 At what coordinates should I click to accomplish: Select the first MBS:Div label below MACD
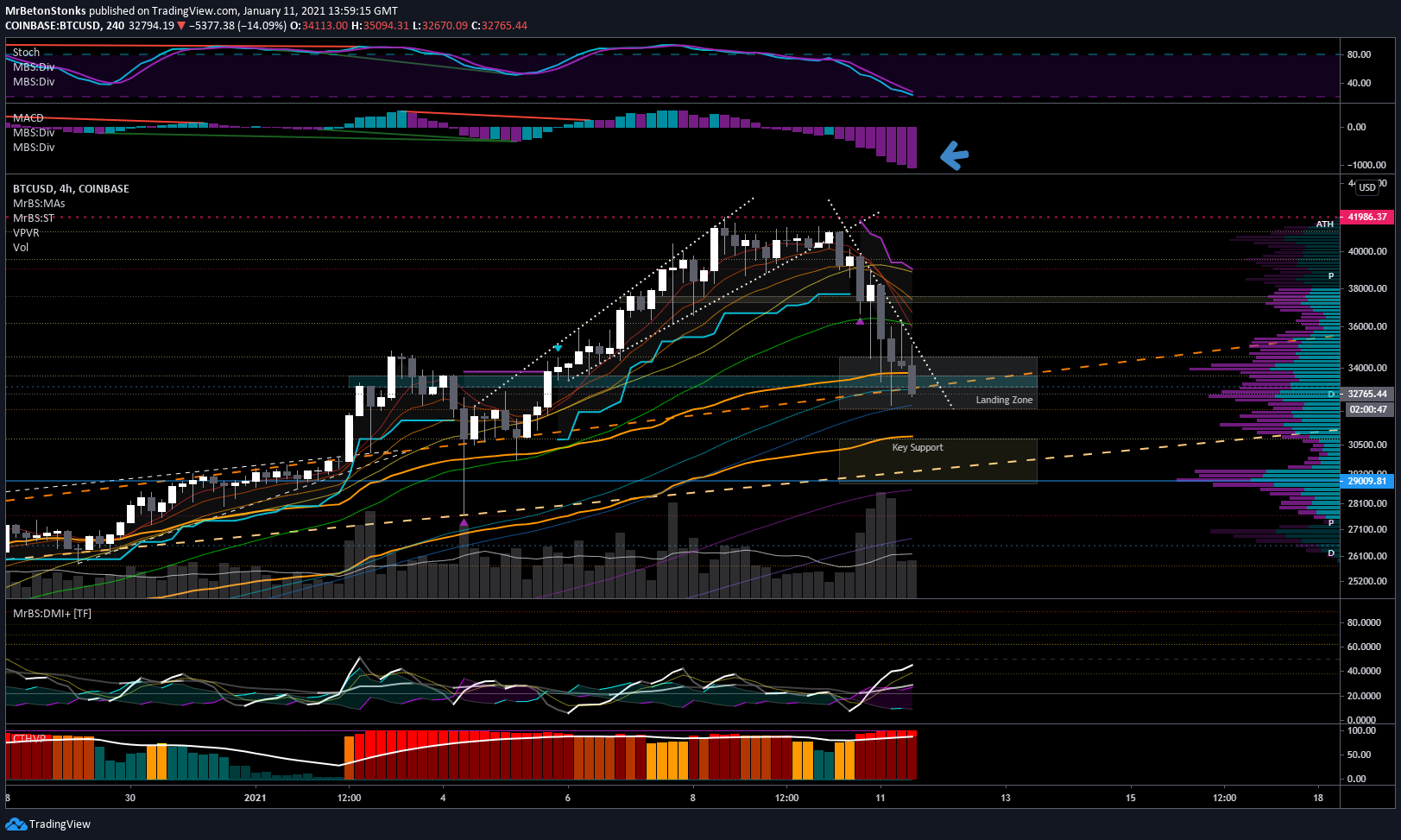(34, 133)
